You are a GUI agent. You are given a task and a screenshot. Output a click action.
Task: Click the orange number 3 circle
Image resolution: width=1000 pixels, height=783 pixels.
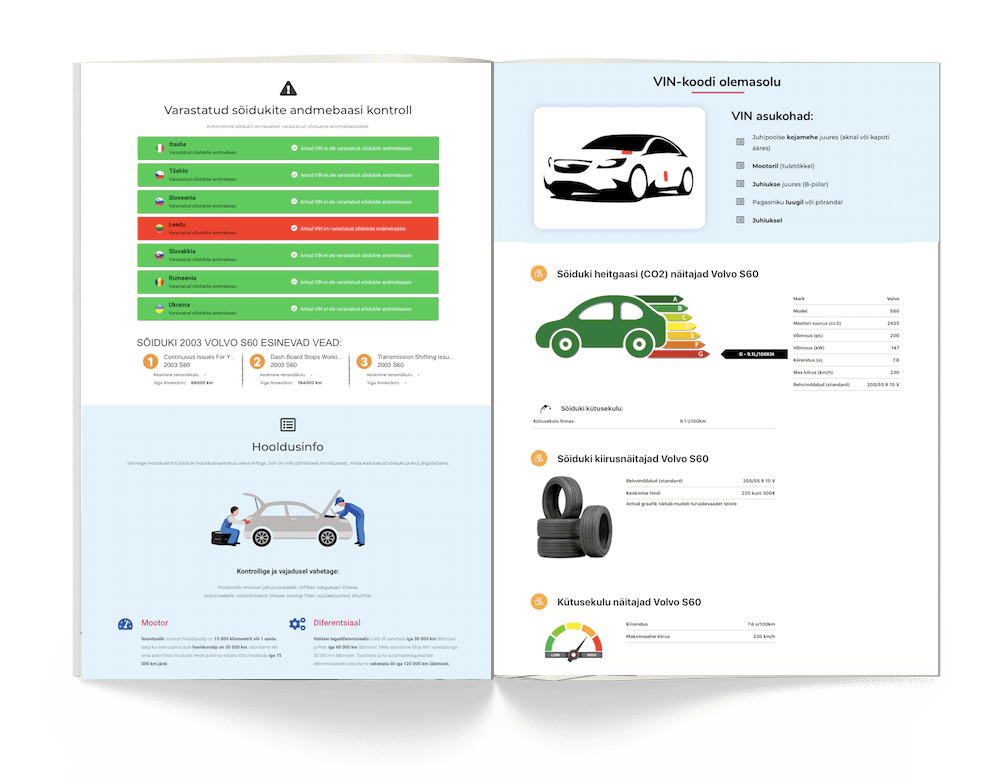coord(364,362)
